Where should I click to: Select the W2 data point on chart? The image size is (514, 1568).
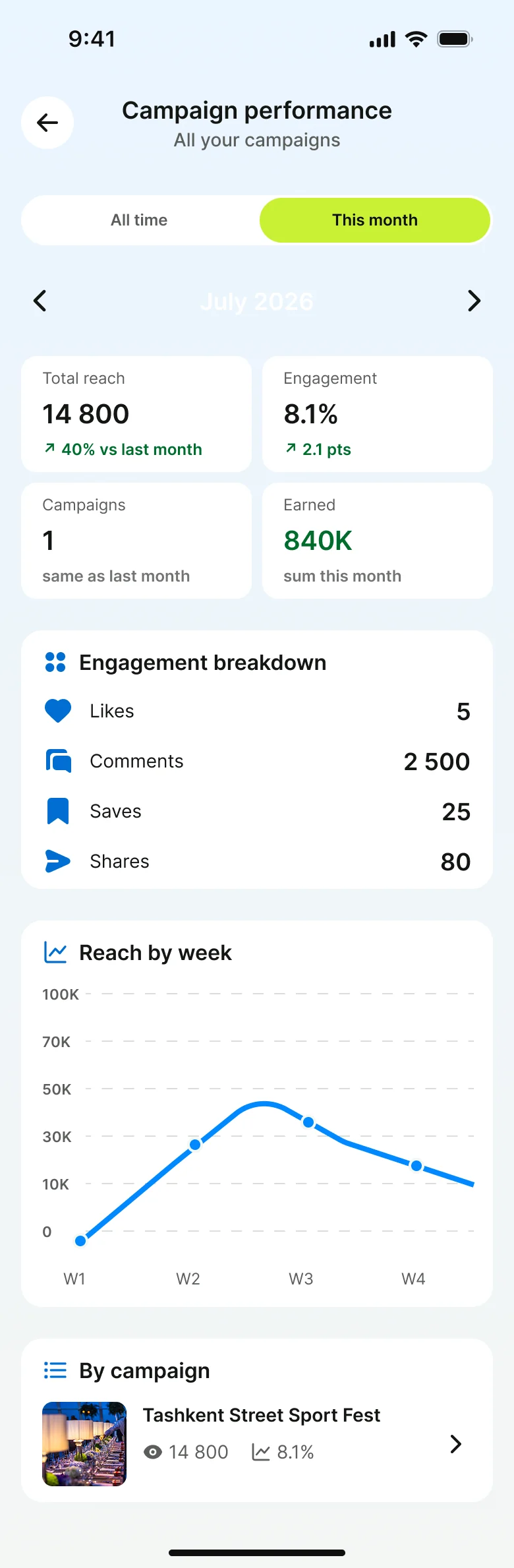click(195, 1145)
